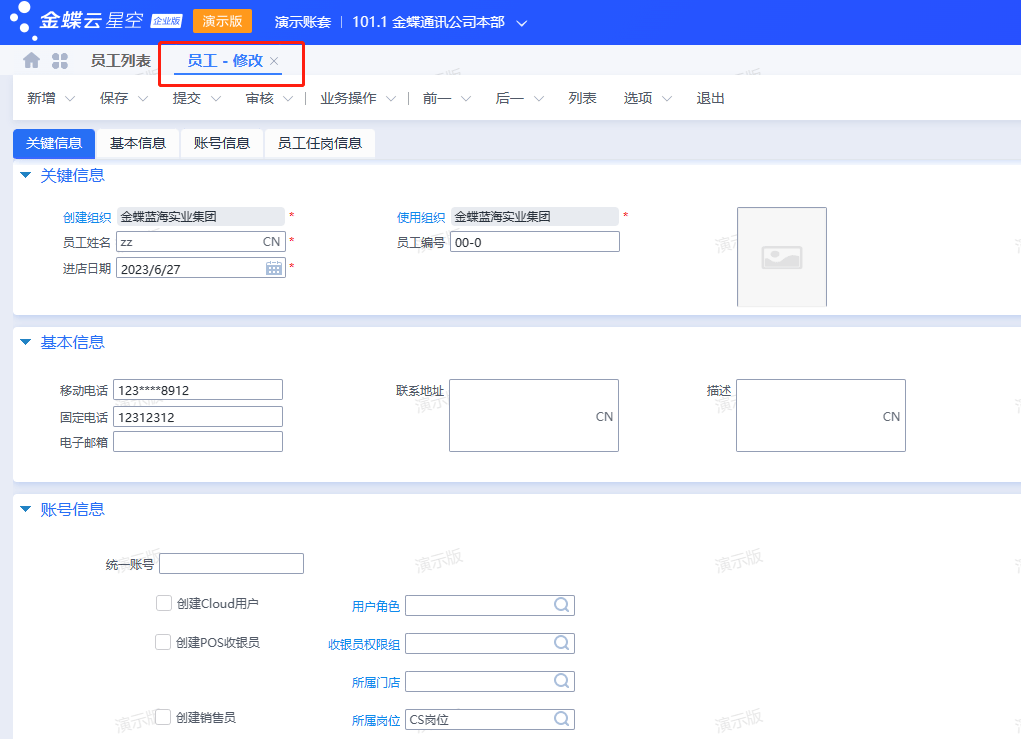Open the 用户角色 lookup magnifier

tap(562, 605)
